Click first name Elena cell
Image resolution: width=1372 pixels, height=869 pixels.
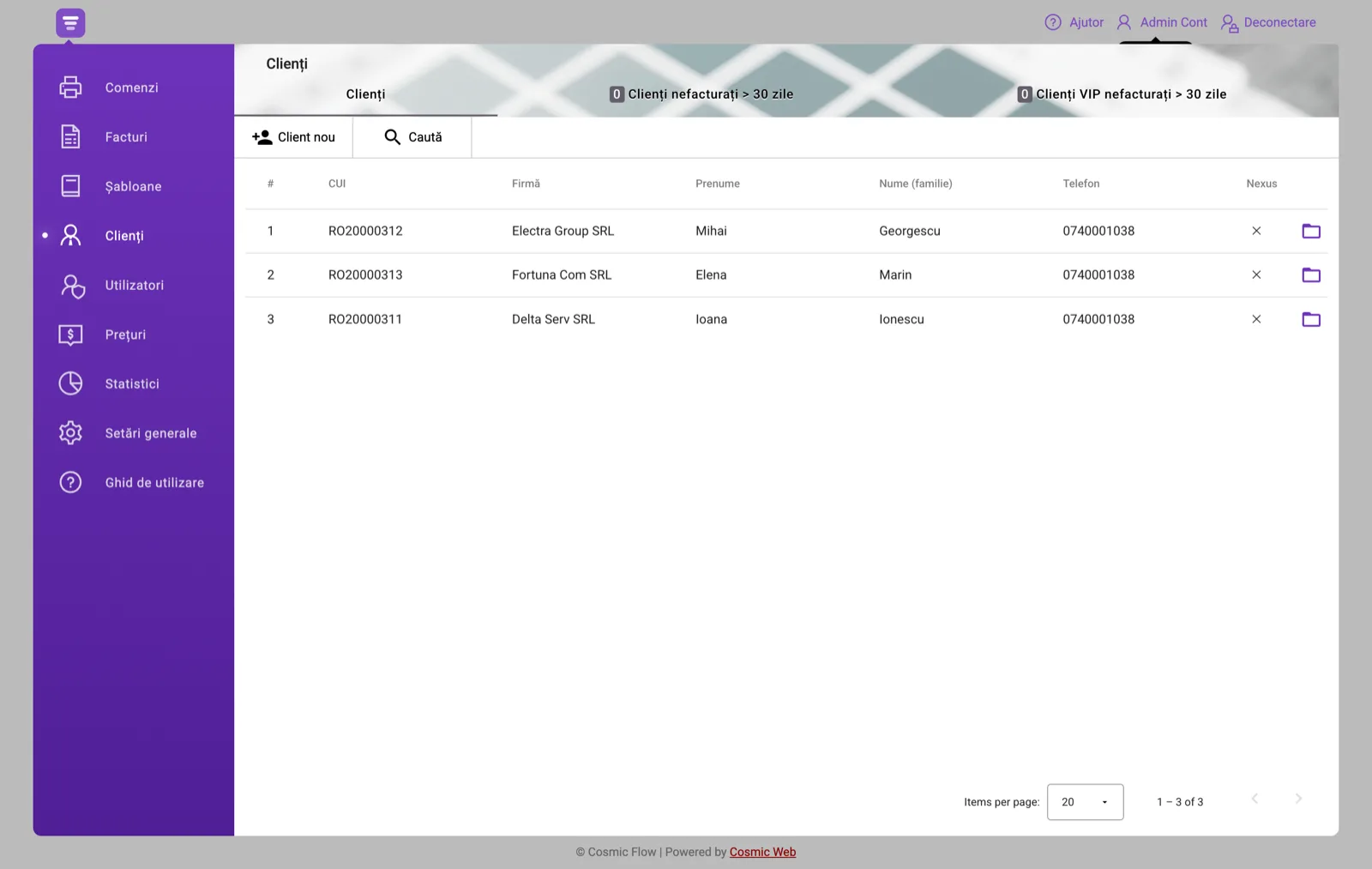711,275
